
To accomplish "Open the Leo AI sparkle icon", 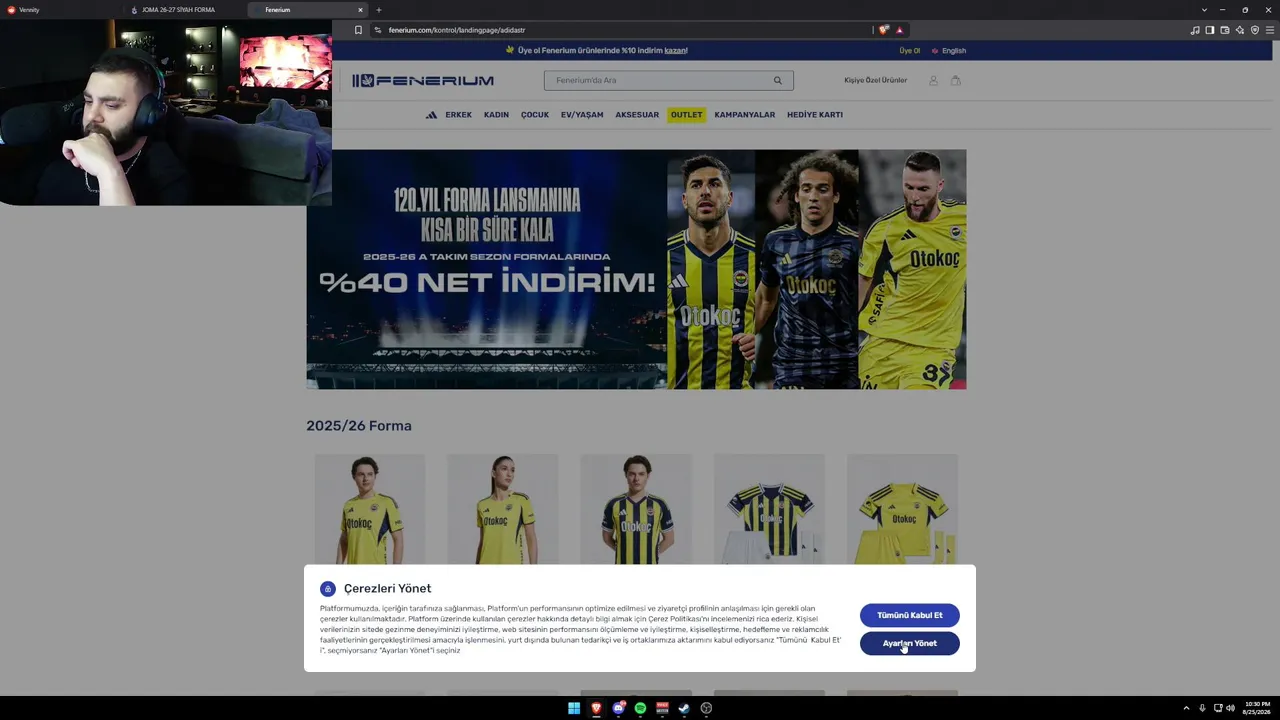I will (1240, 30).
